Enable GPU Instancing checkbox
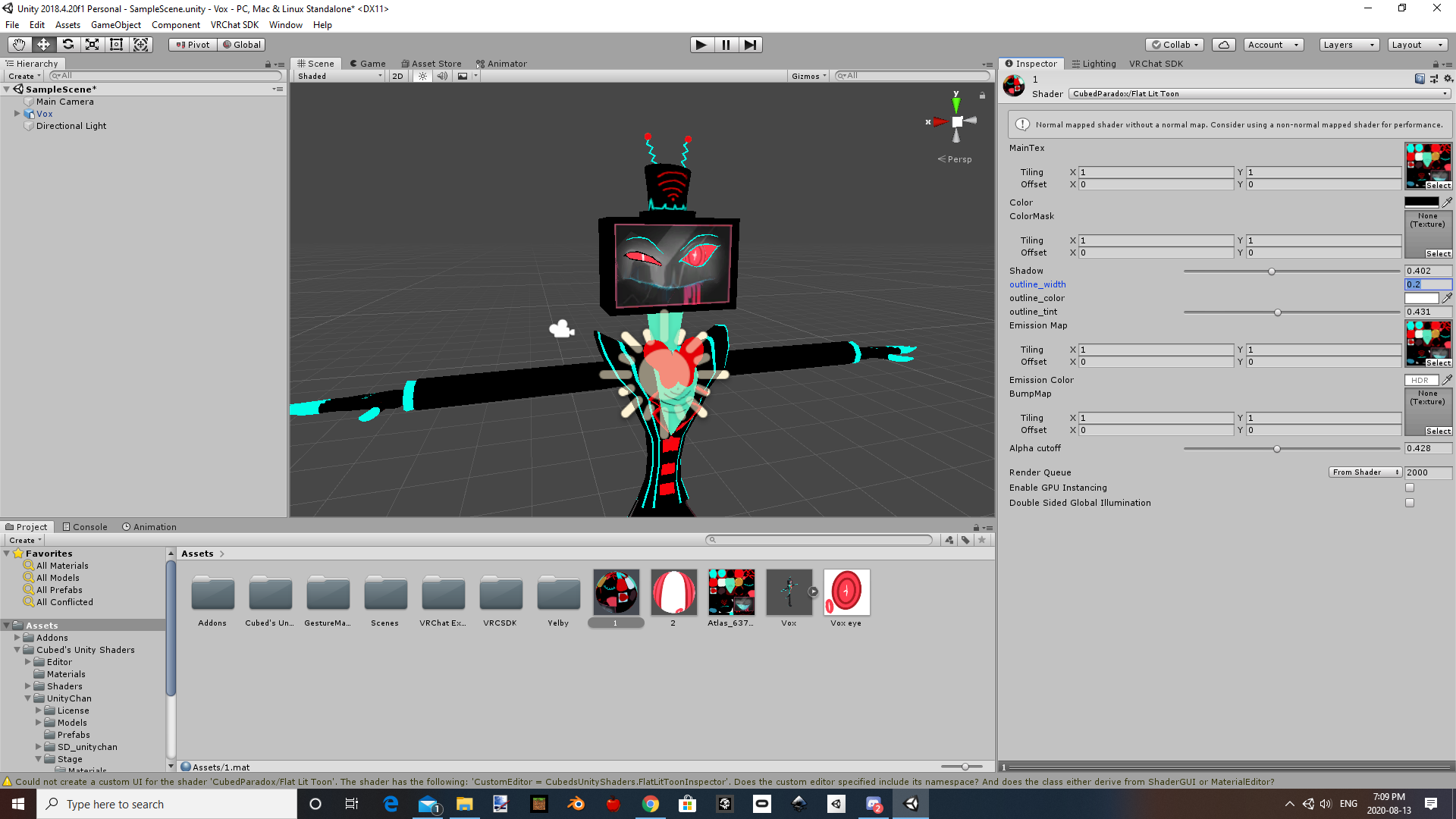This screenshot has width=1456, height=819. pyautogui.click(x=1410, y=488)
